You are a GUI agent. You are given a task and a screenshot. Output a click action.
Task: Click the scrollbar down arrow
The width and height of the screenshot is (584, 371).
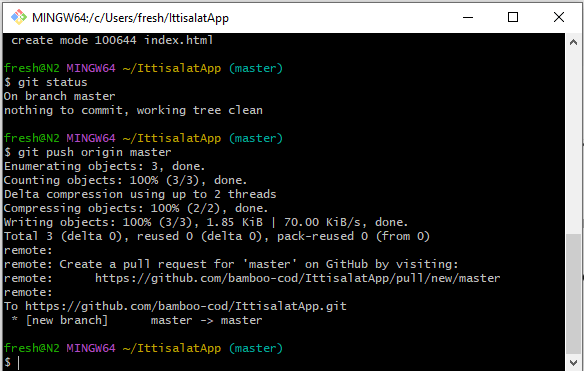[x=573, y=362]
